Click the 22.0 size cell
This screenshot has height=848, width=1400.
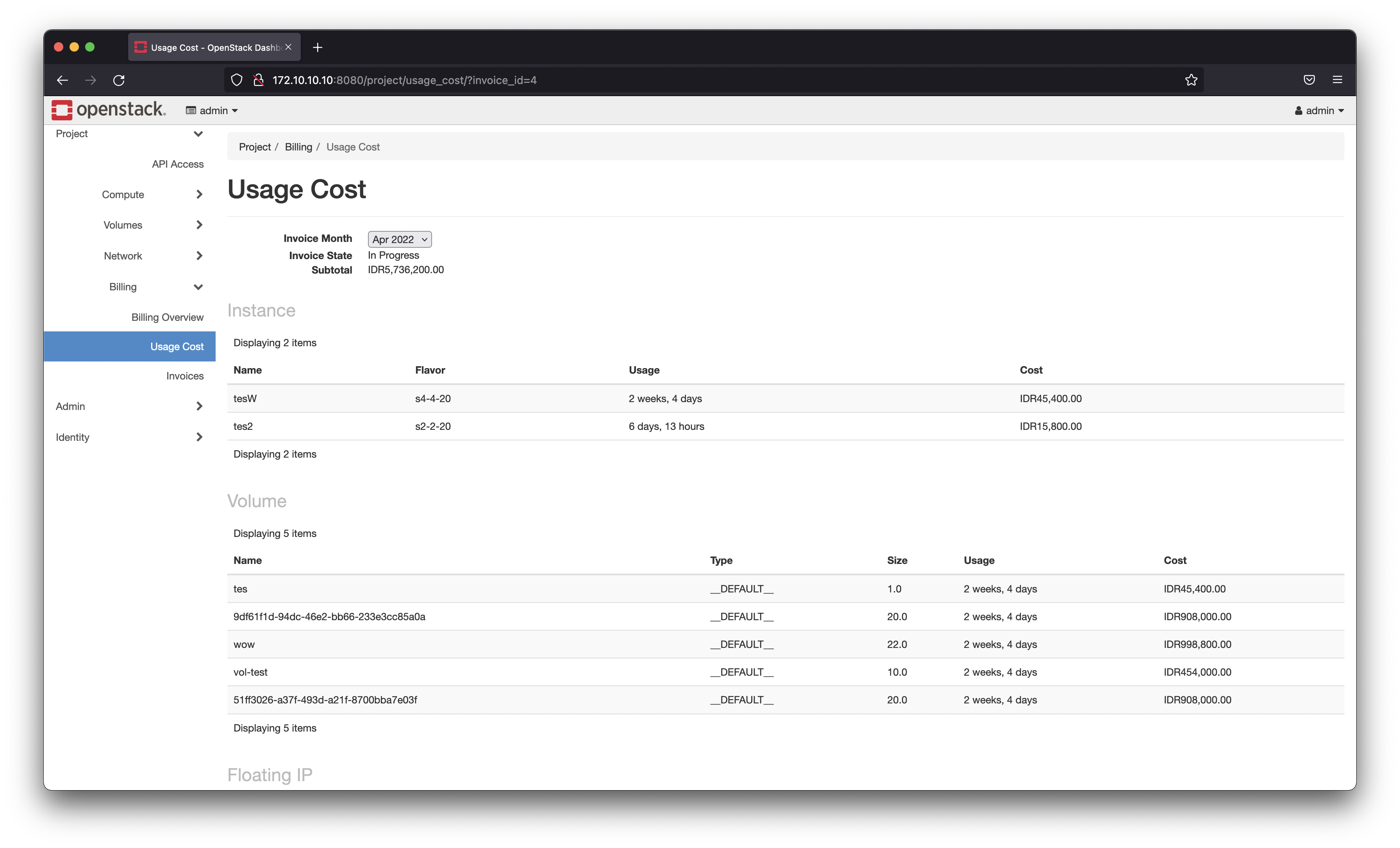tap(896, 644)
